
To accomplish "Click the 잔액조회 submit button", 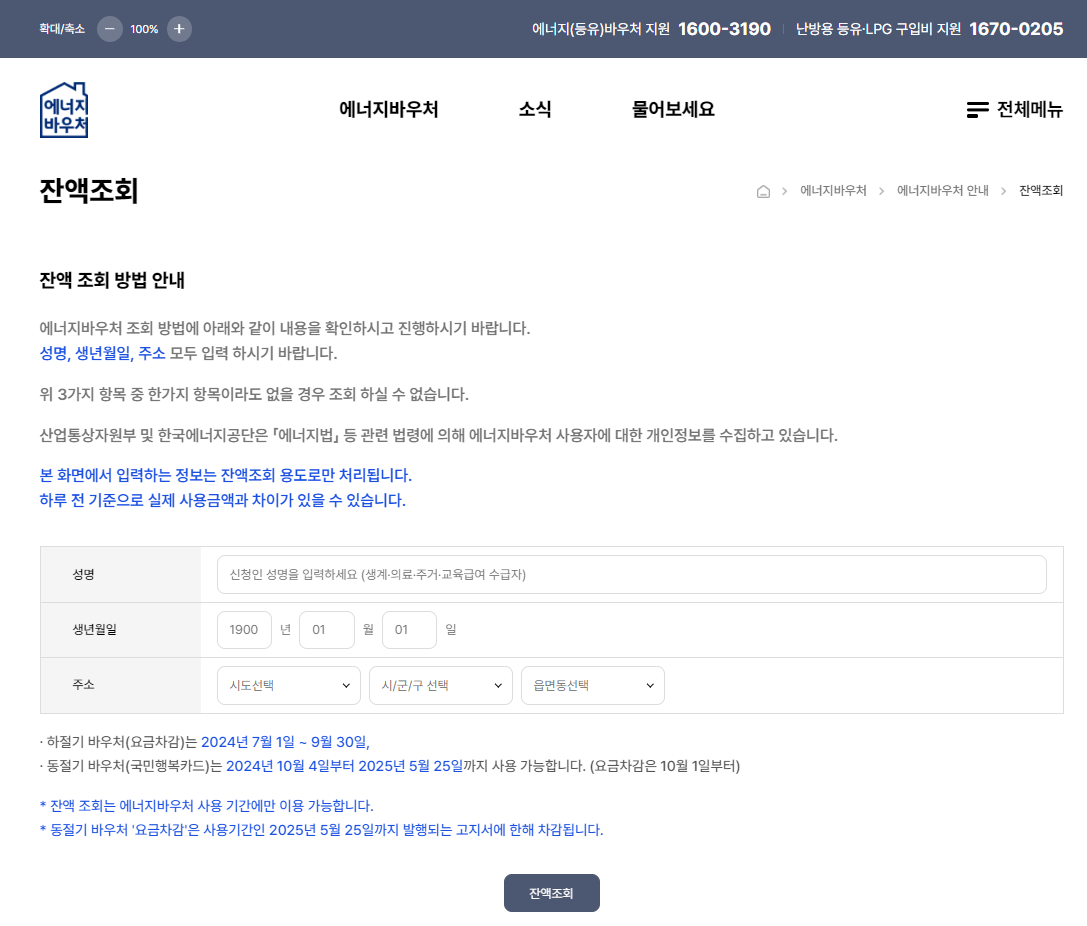I will coord(551,892).
